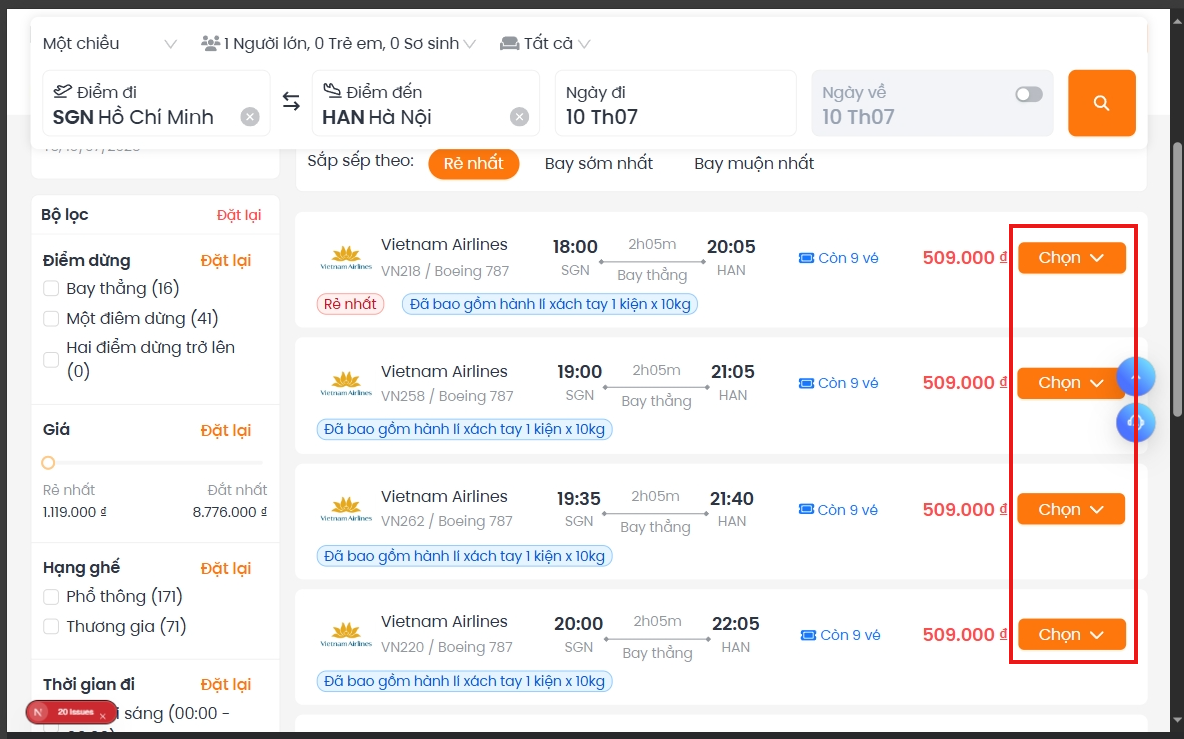The width and height of the screenshot is (1184, 739).
Task: Click the price range slider handle
Action: (48, 463)
